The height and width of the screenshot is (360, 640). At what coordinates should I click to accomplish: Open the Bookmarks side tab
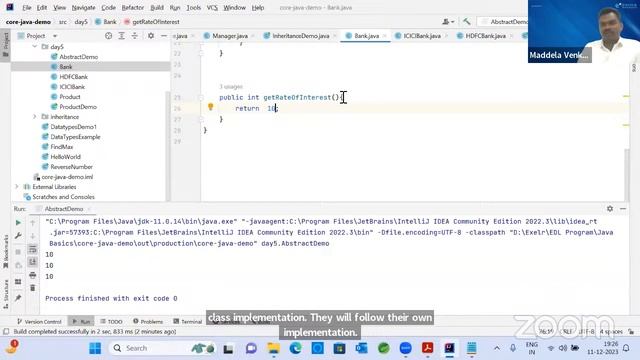click(6, 251)
